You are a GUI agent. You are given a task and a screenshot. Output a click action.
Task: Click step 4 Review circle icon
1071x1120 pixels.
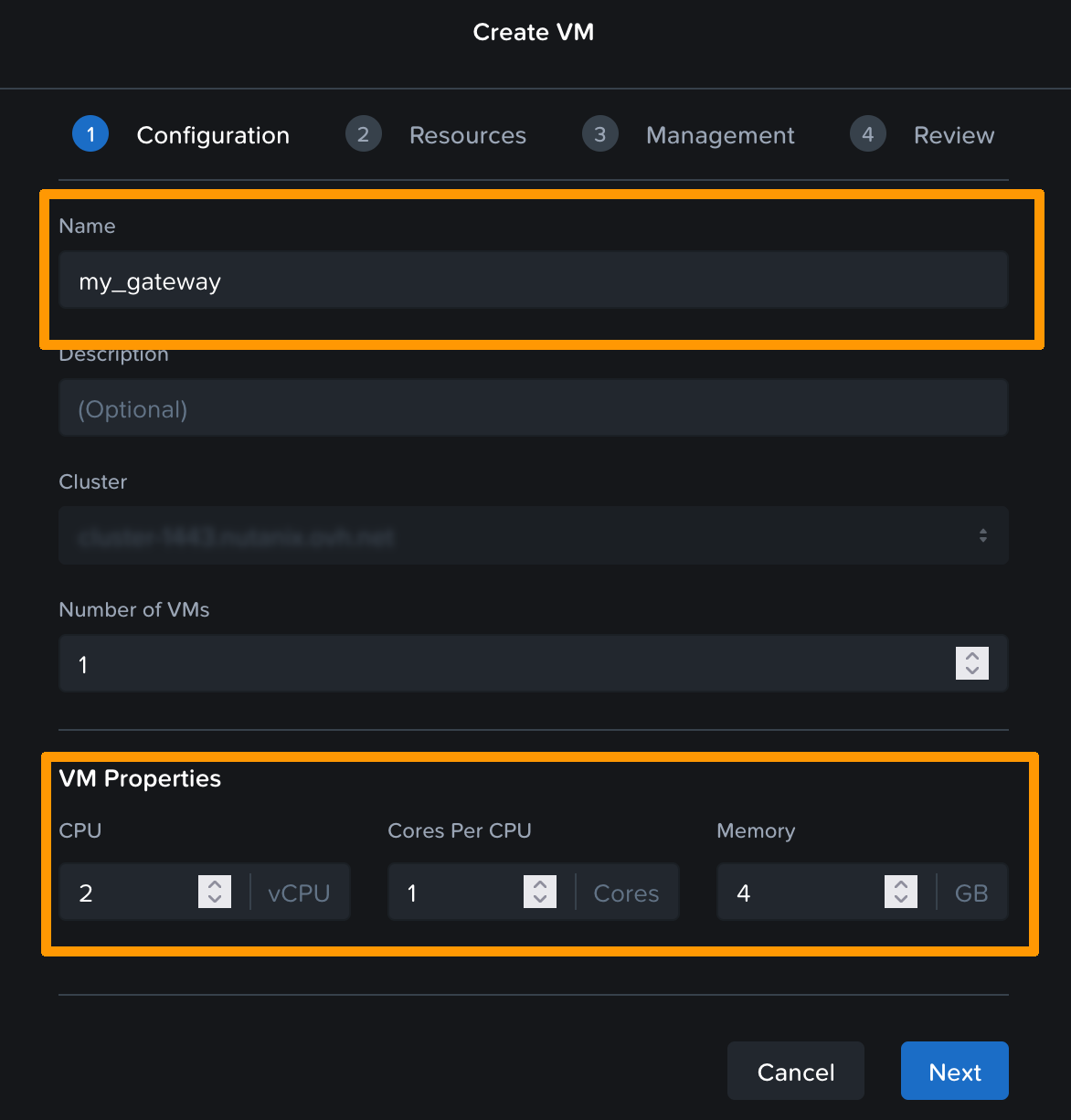[x=866, y=134]
